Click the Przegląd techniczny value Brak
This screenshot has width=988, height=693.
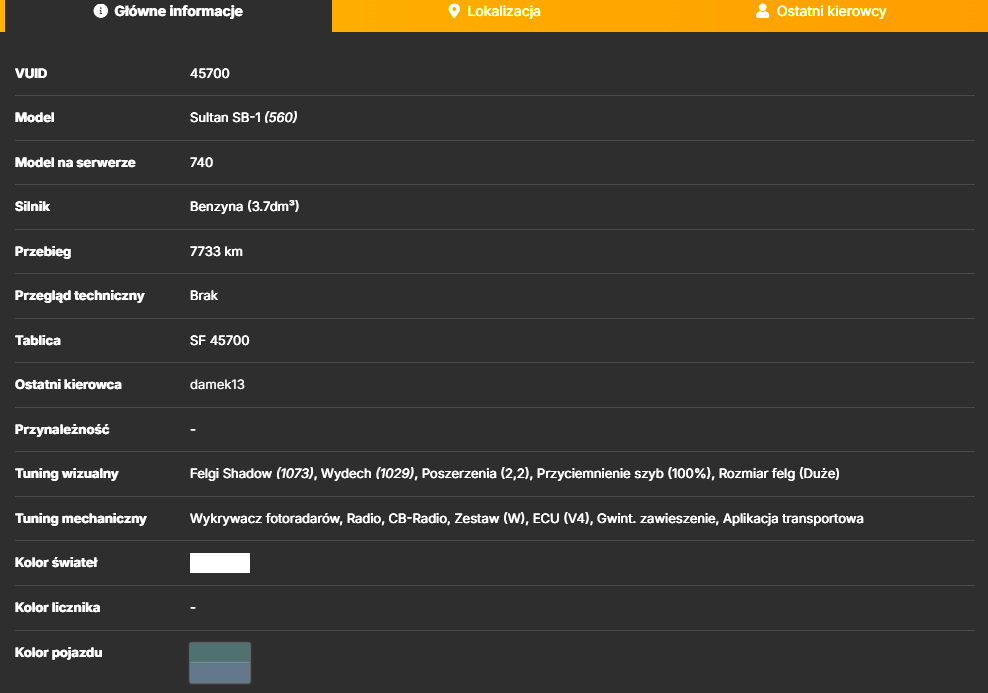pos(204,295)
